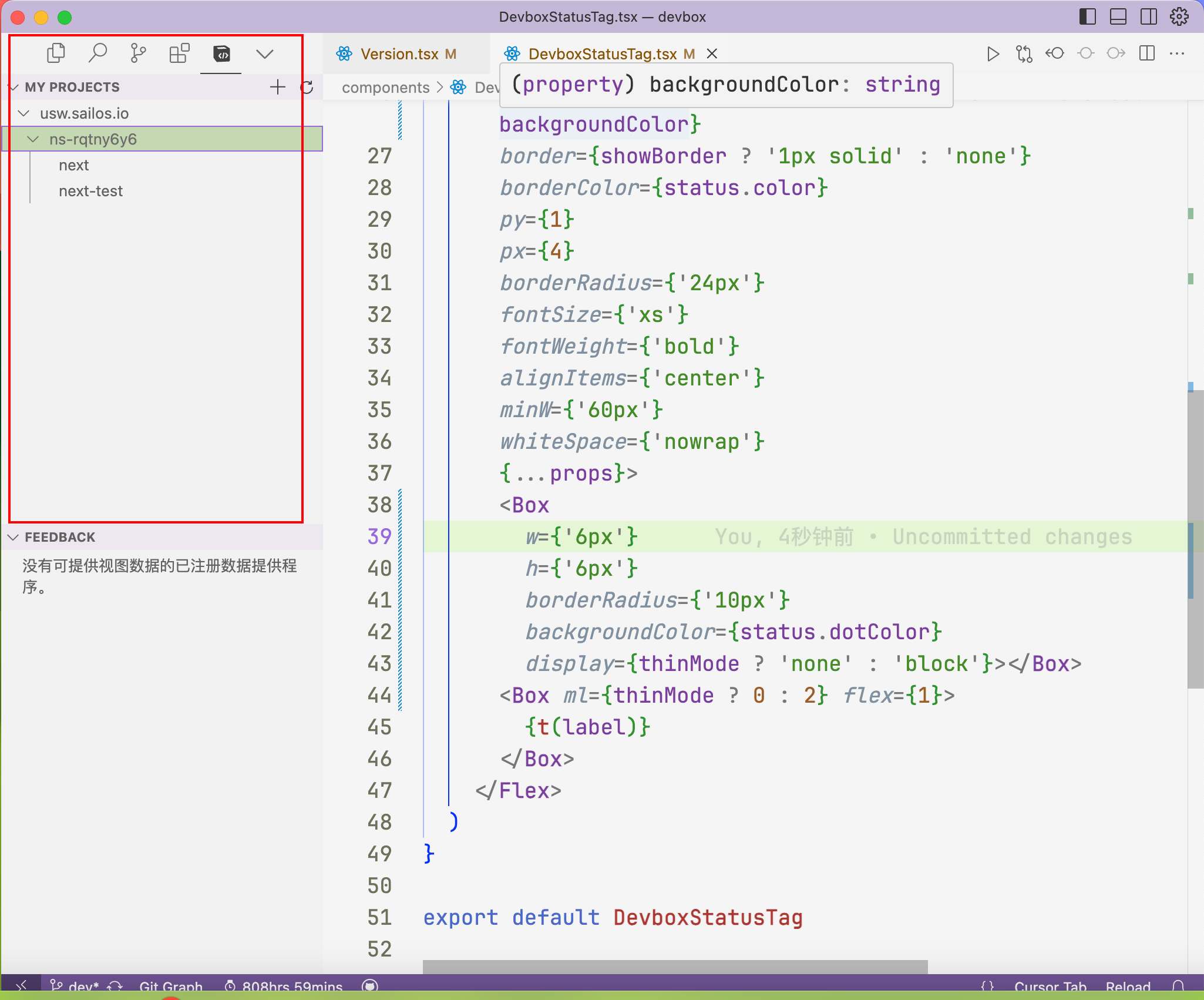This screenshot has width=1204, height=1000.
Task: Switch to the DevboxStatusTag.tsx tab
Action: 602,54
